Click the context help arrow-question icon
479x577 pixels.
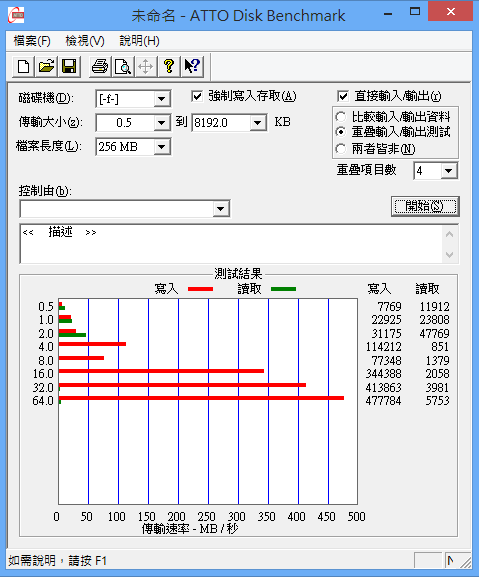192,67
